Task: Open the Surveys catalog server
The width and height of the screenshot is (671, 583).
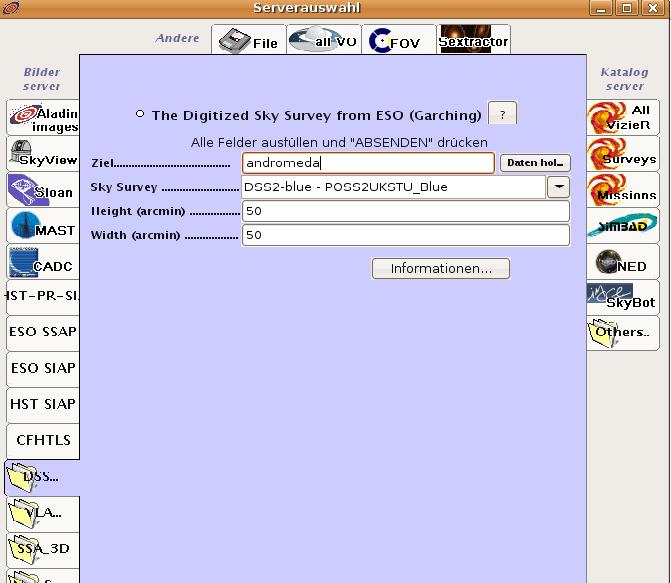Action: coord(622,155)
